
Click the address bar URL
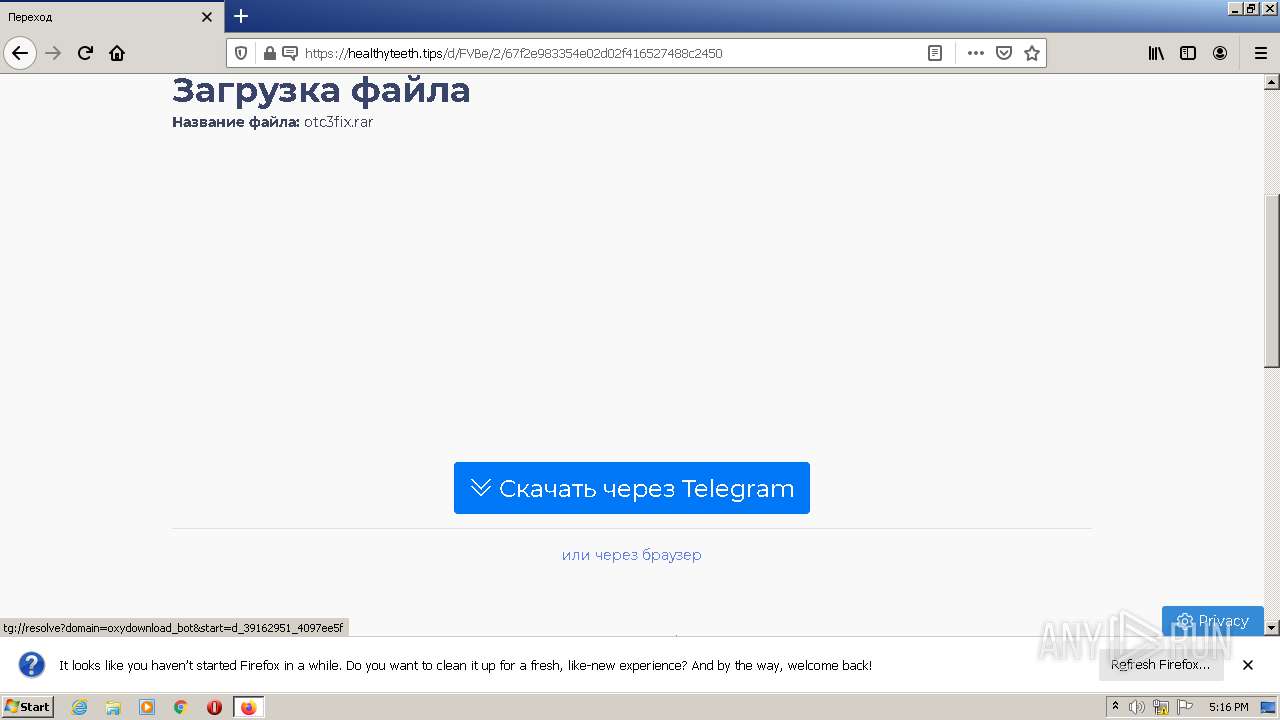(x=513, y=53)
